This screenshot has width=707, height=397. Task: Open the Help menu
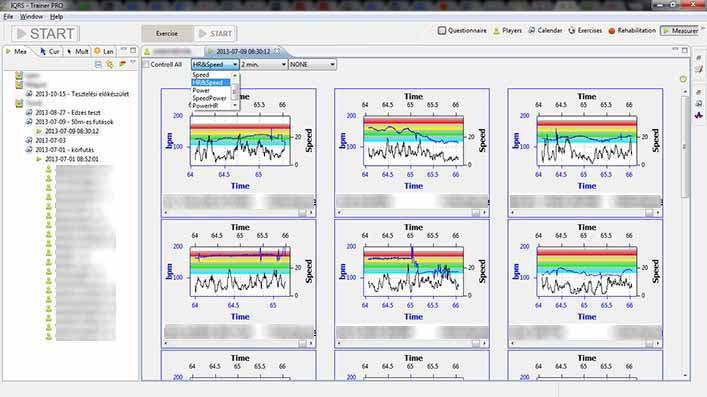pyautogui.click(x=56, y=17)
